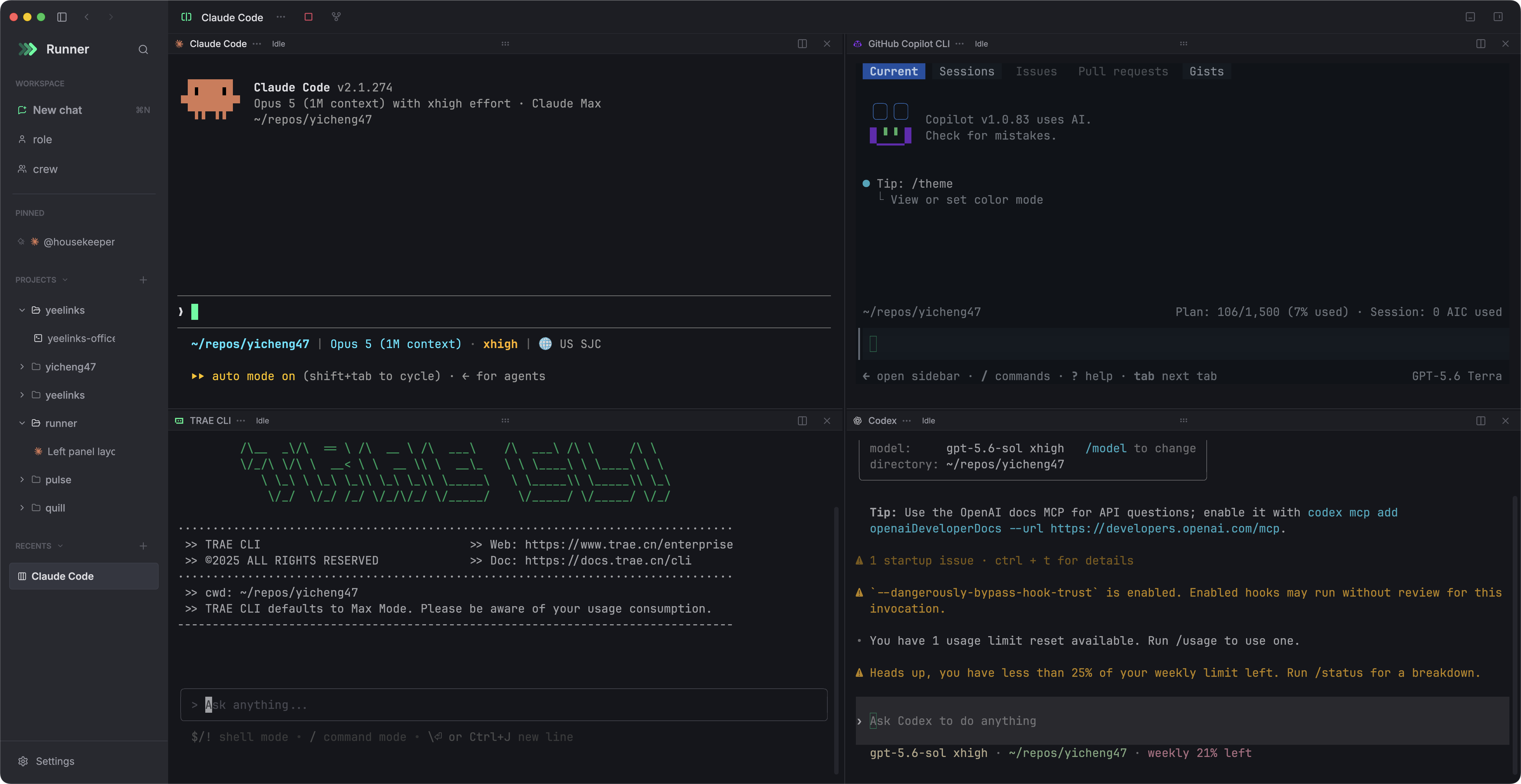The height and width of the screenshot is (784, 1521).
Task: Switch to Issues tab in Copilot
Action: tap(1036, 72)
